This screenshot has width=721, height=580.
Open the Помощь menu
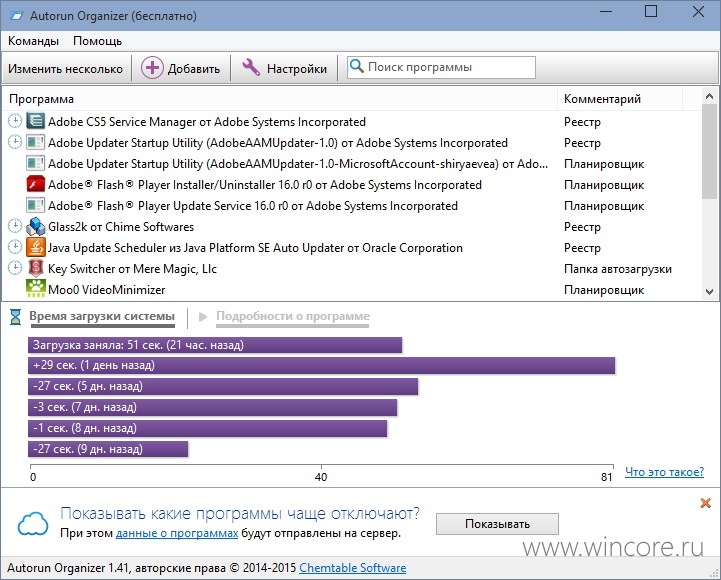97,41
